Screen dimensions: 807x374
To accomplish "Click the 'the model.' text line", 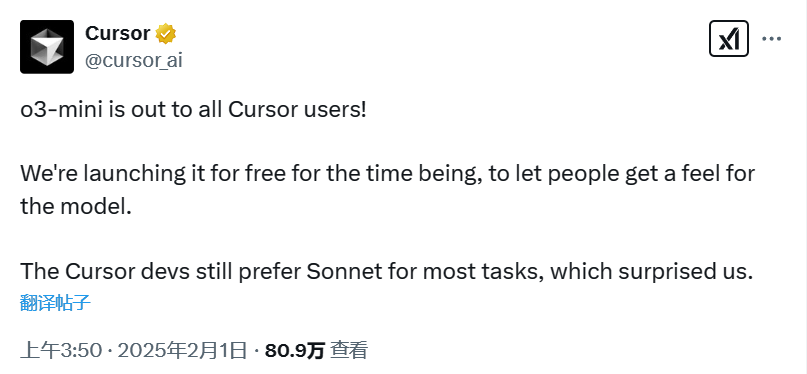I will pyautogui.click(x=73, y=206).
